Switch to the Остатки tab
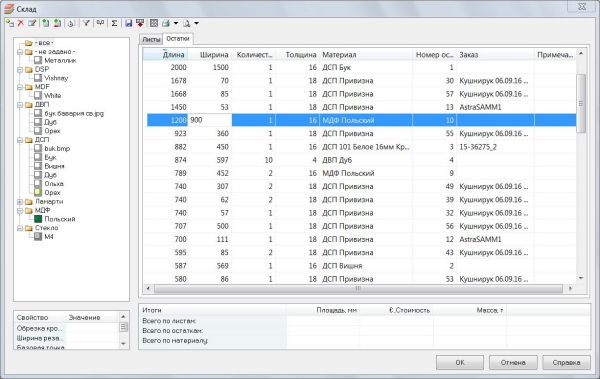 pyautogui.click(x=178, y=39)
